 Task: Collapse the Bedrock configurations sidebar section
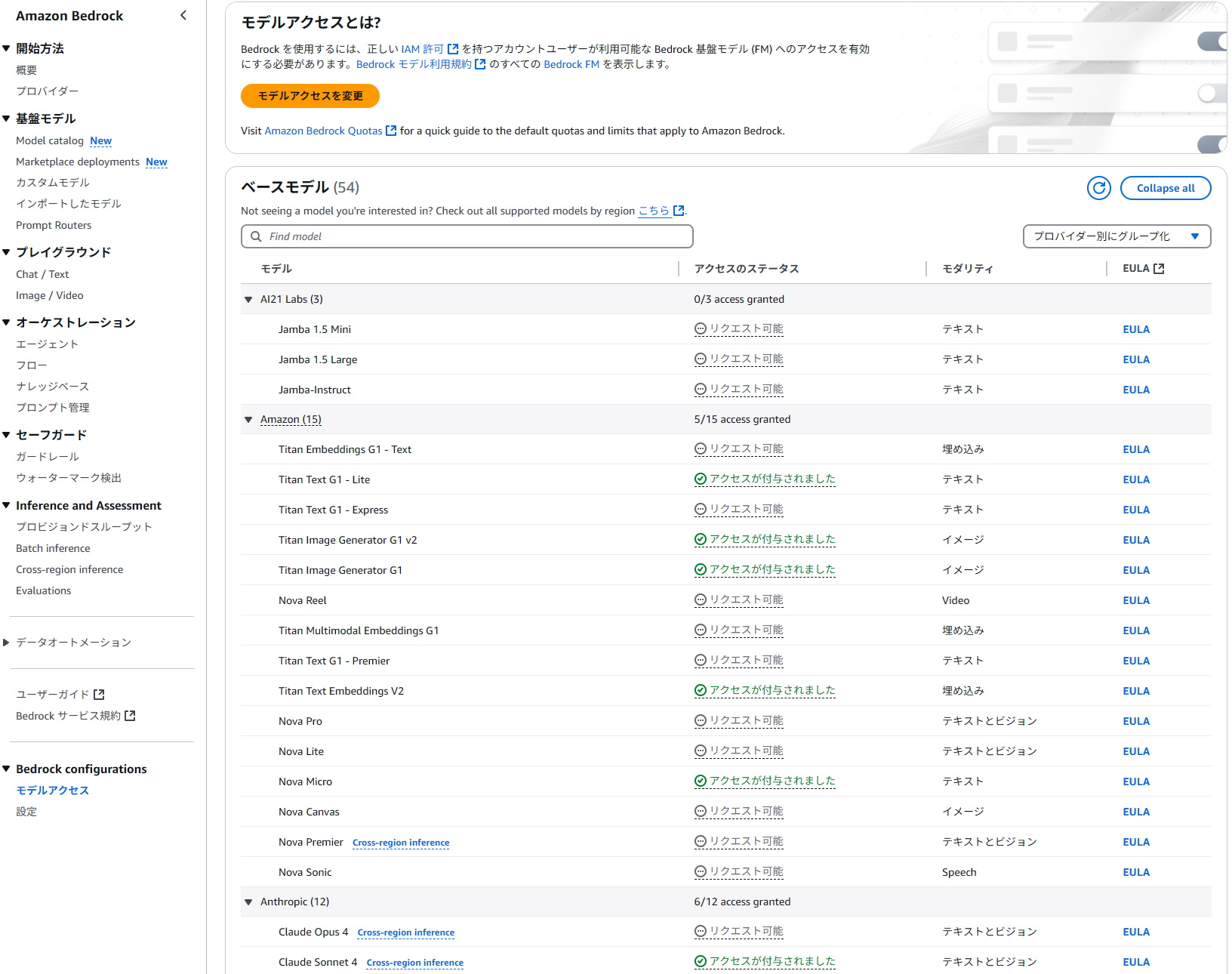point(6,769)
